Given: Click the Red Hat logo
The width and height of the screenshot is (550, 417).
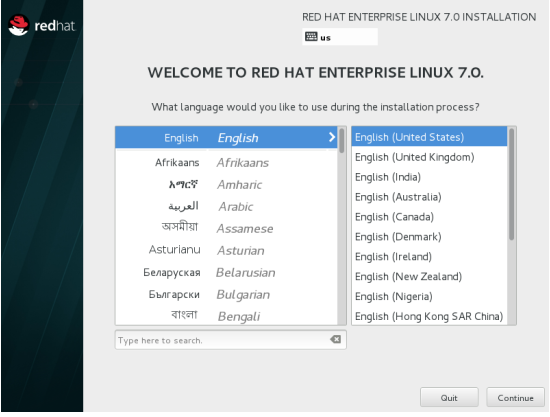Looking at the screenshot, I should click(41, 25).
